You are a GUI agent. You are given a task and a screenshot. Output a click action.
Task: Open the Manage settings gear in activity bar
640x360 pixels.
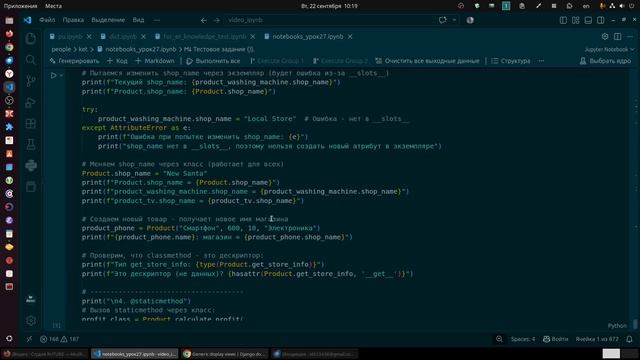pyautogui.click(x=31, y=320)
